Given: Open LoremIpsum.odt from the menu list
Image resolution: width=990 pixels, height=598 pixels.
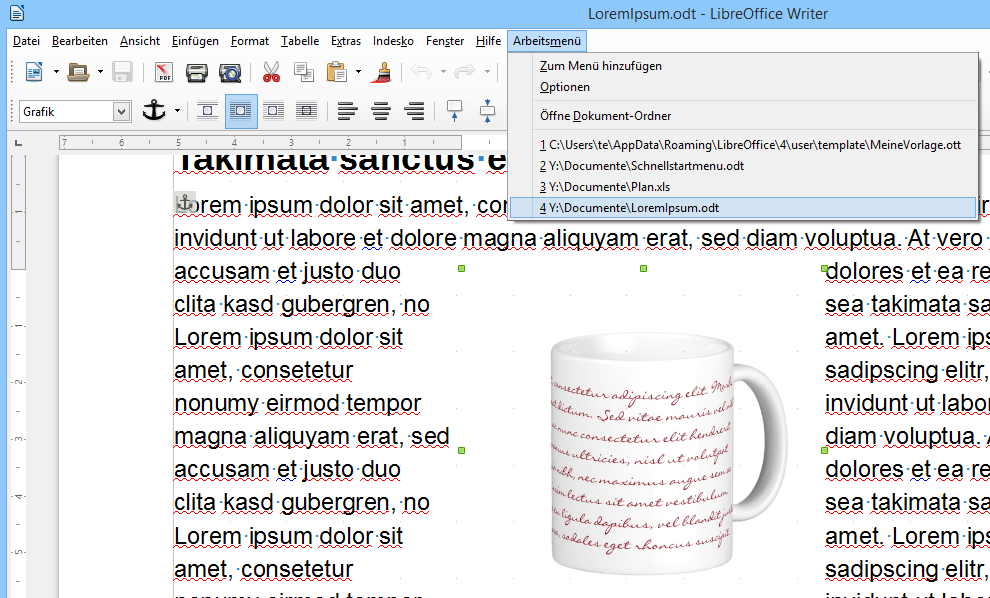Looking at the screenshot, I should [743, 208].
